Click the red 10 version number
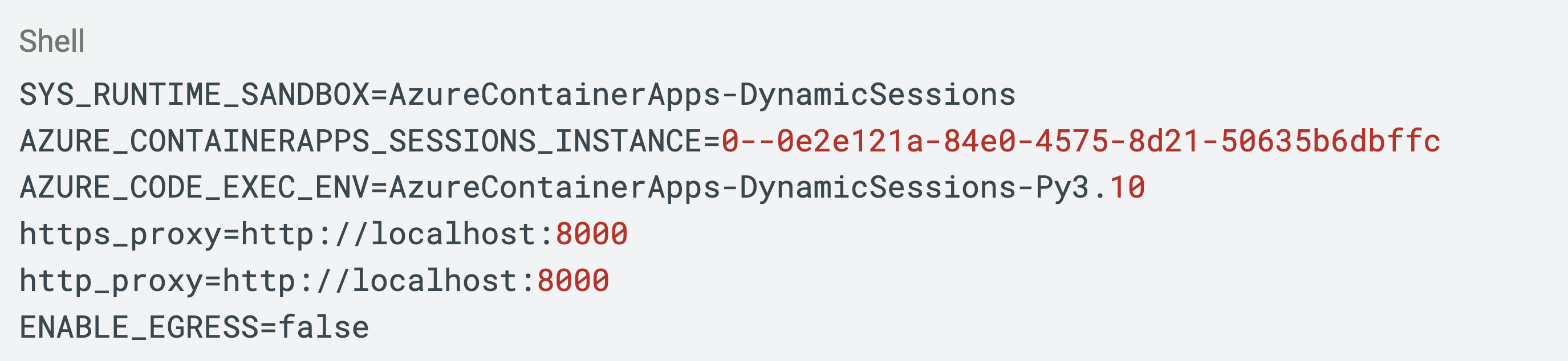The height and width of the screenshot is (361, 1568). [x=1127, y=187]
